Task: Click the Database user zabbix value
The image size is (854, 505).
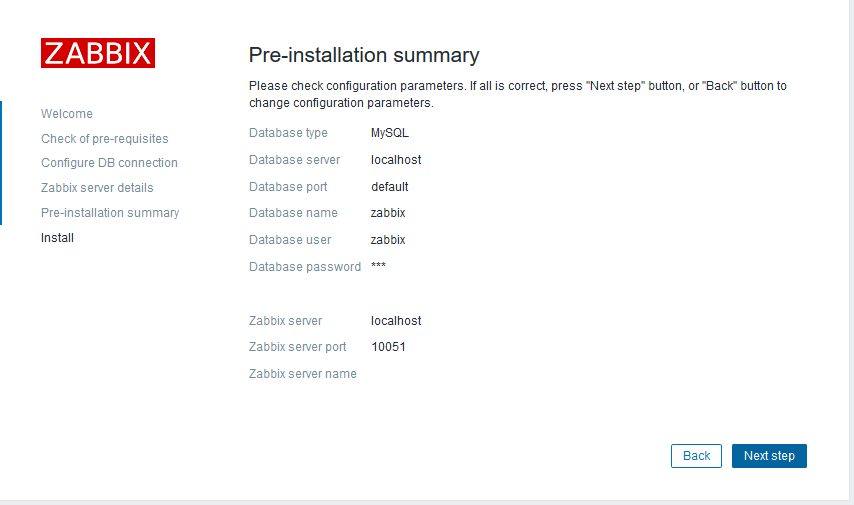Action: click(388, 240)
